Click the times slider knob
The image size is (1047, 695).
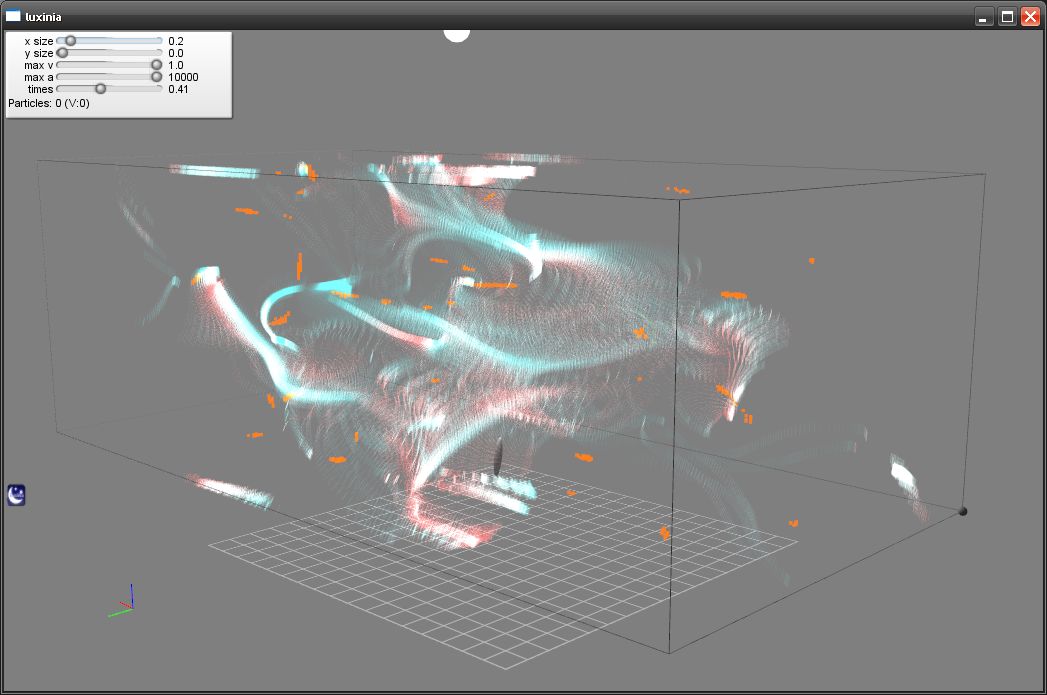point(100,89)
